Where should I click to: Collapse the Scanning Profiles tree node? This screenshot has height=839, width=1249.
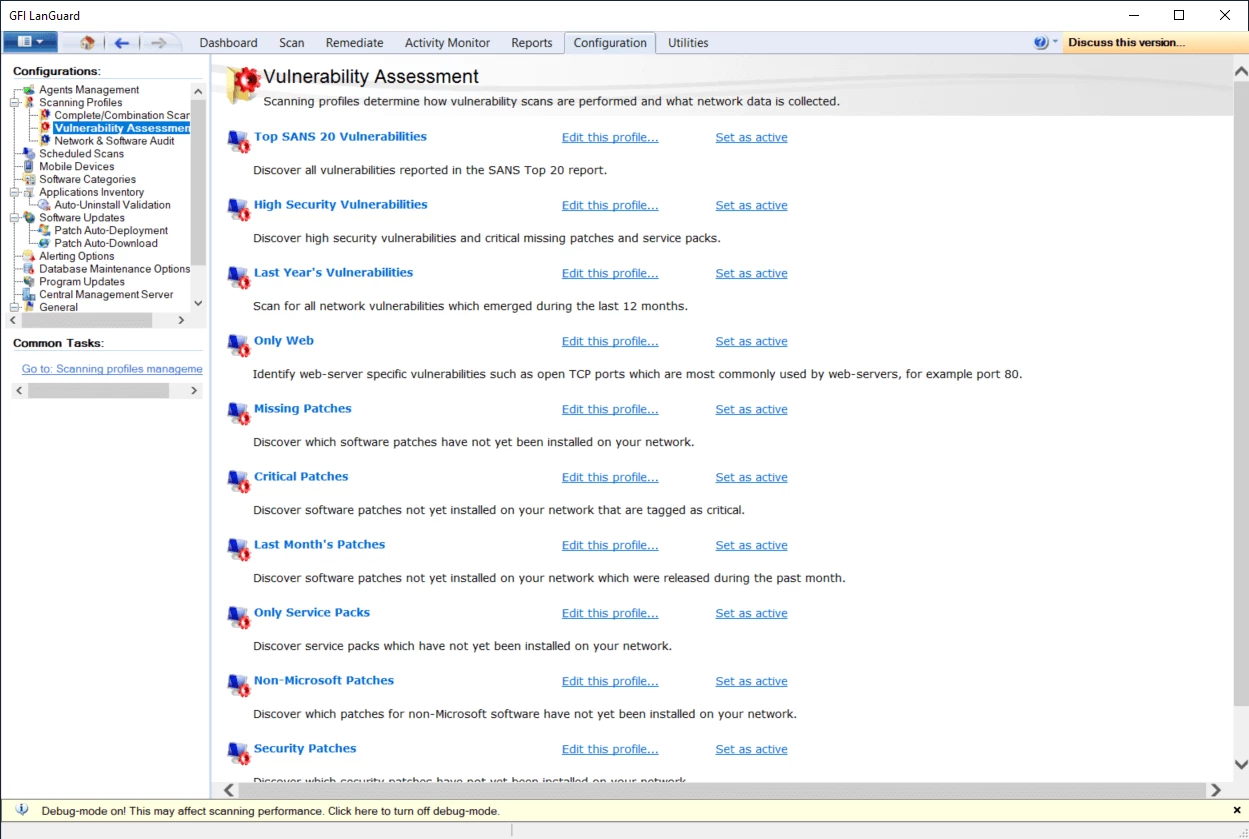point(14,103)
